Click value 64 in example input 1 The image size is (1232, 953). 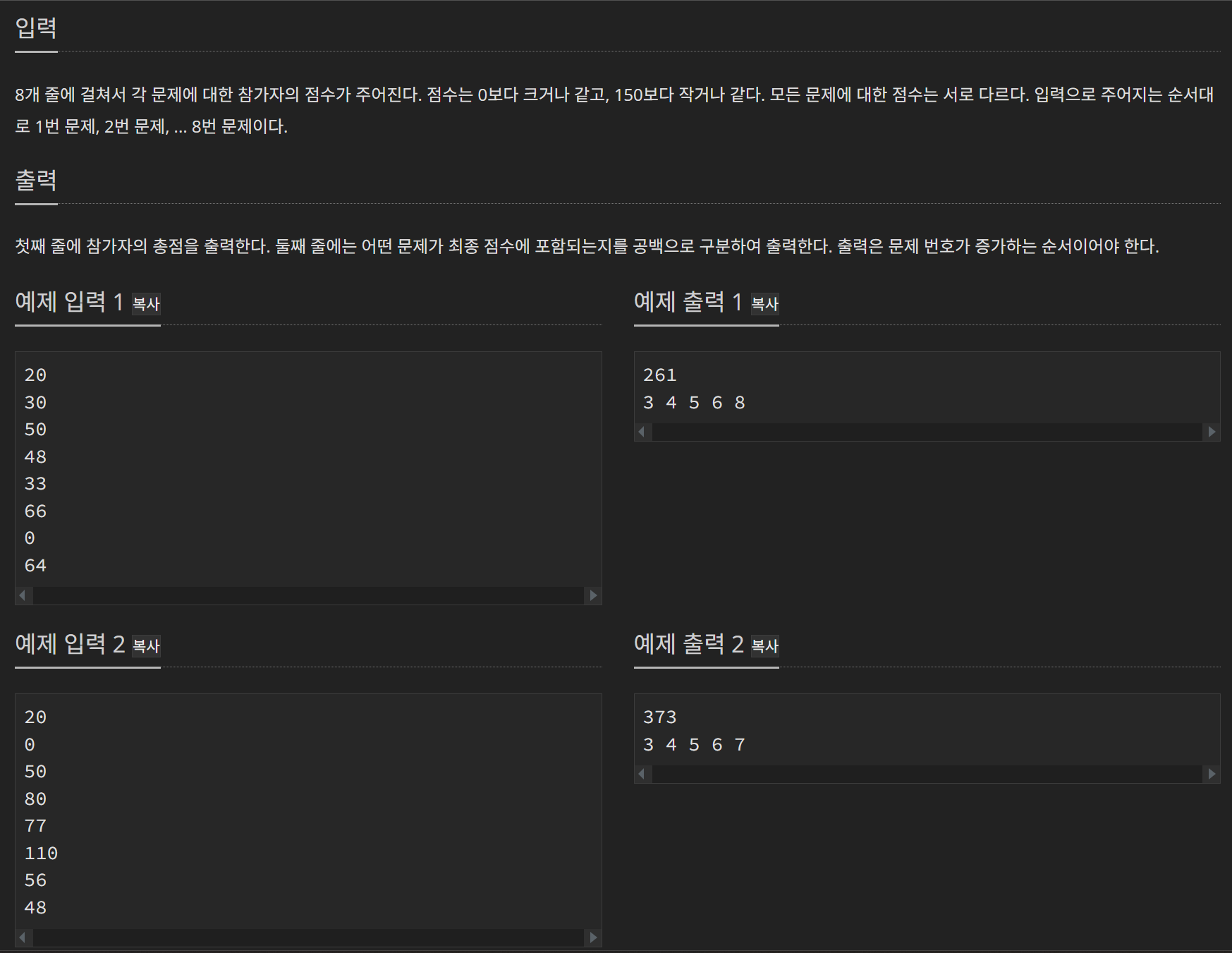tap(35, 566)
